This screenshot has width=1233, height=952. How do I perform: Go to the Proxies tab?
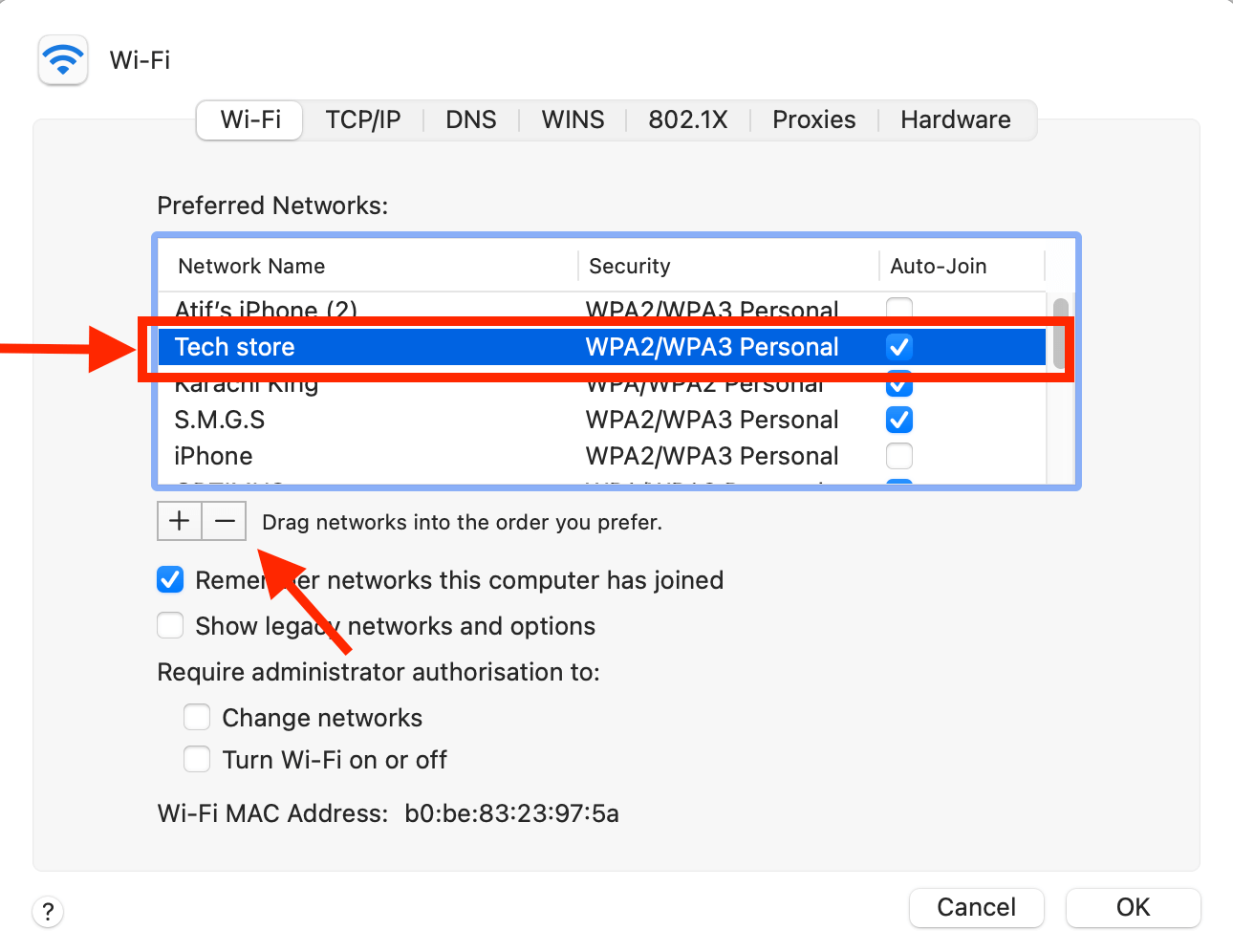coord(813,120)
